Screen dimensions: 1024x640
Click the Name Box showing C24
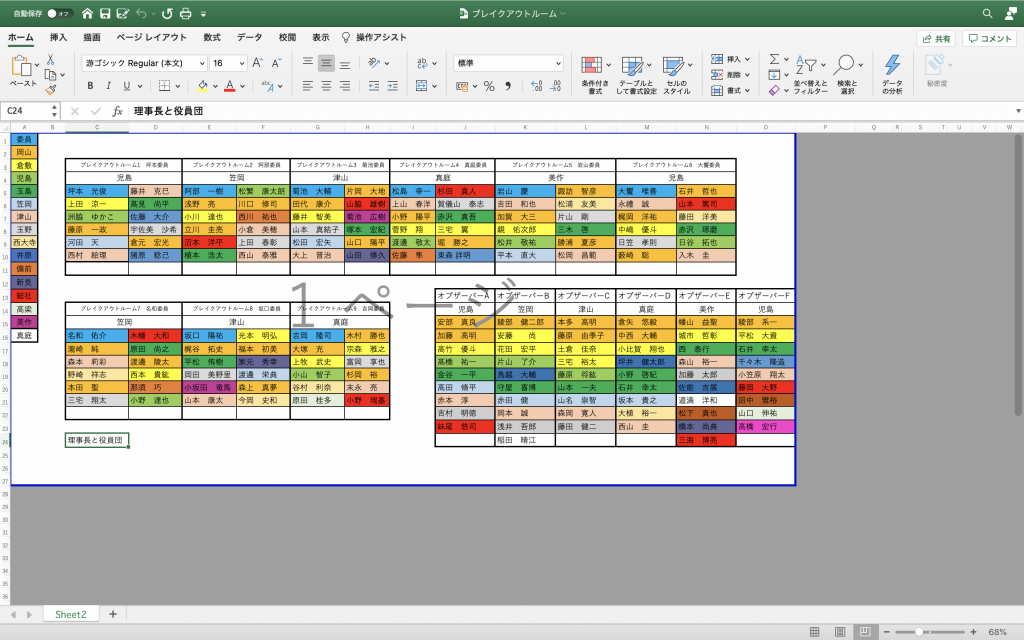pyautogui.click(x=29, y=111)
